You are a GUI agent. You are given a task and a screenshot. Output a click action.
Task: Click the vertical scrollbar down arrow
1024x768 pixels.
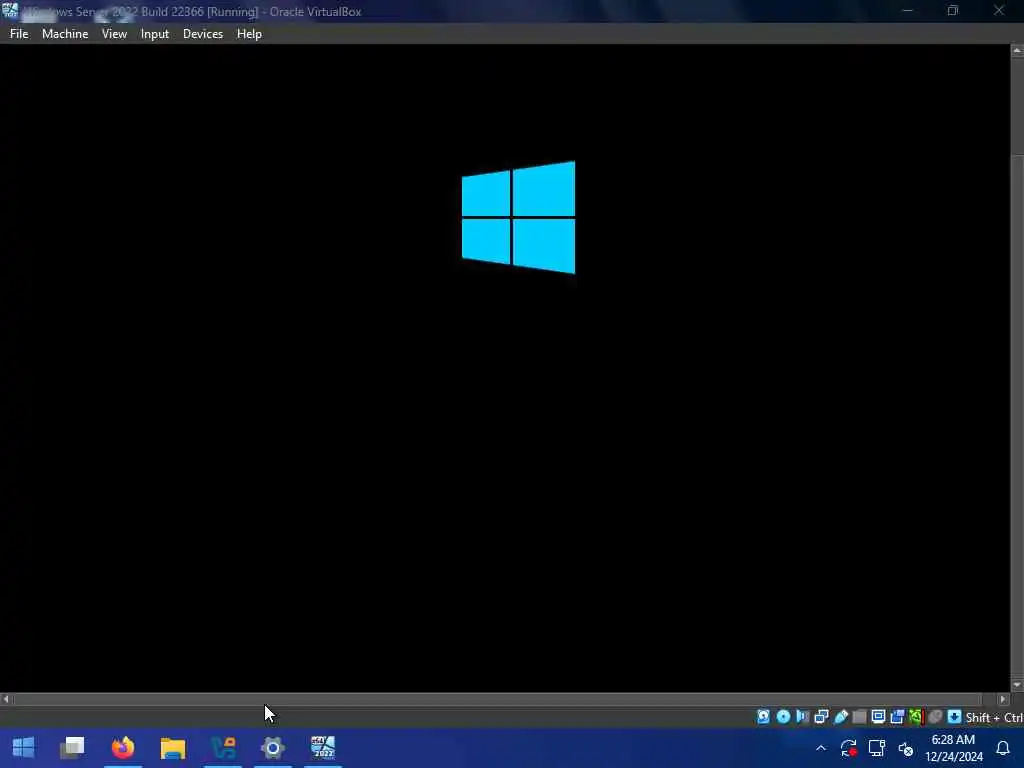(x=1017, y=685)
